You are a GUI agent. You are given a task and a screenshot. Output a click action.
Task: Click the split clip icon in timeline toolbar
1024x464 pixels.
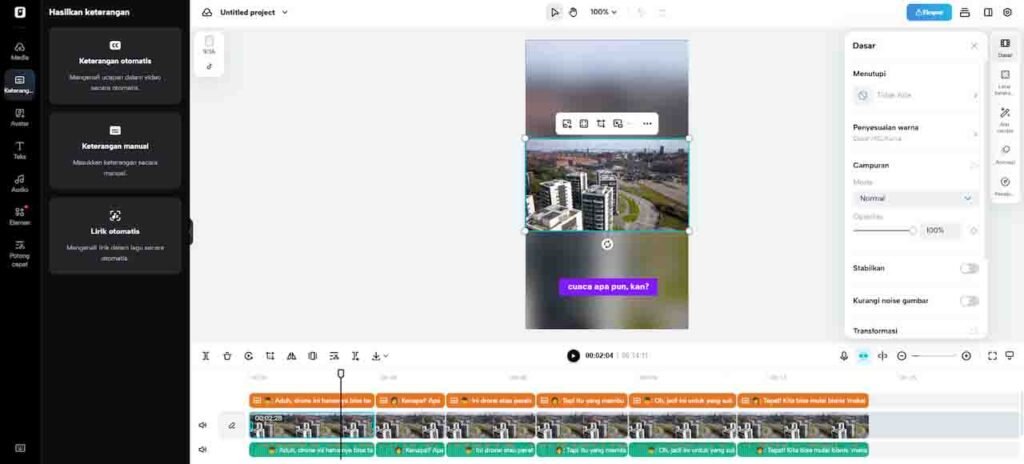pyautogui.click(x=205, y=356)
